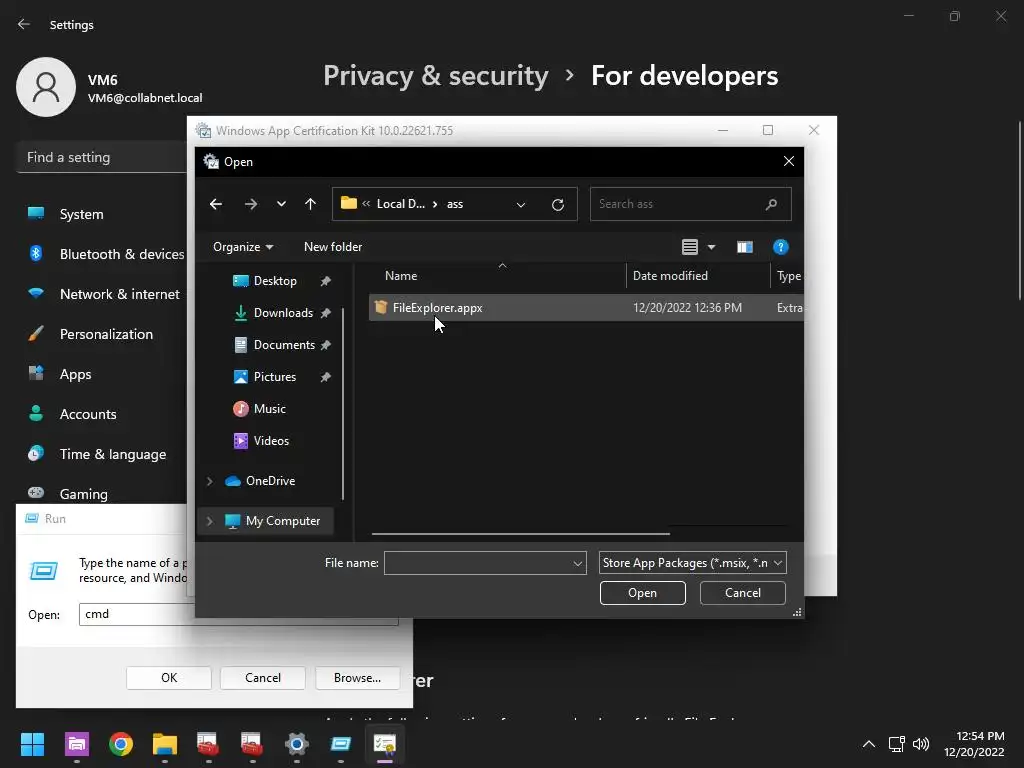Refresh the ass folder view
The image size is (1024, 768).
[558, 204]
